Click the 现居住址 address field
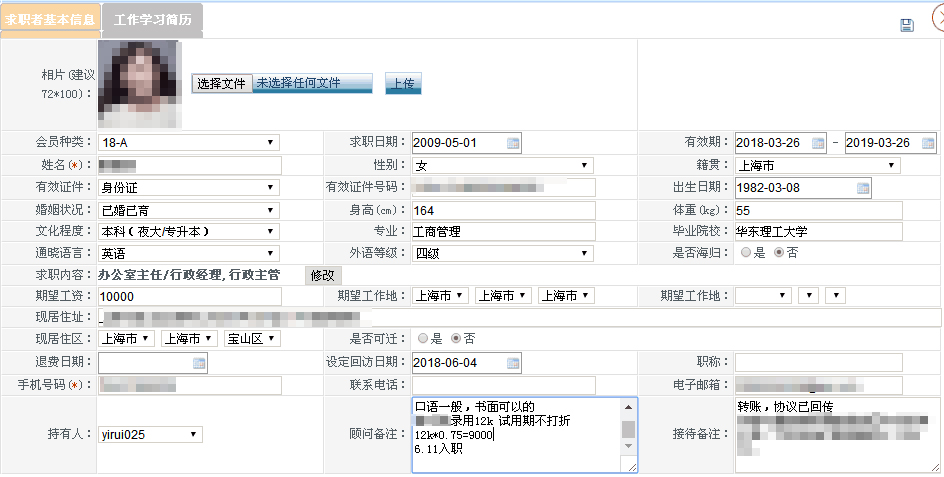This screenshot has height=477, width=944. click(520, 317)
